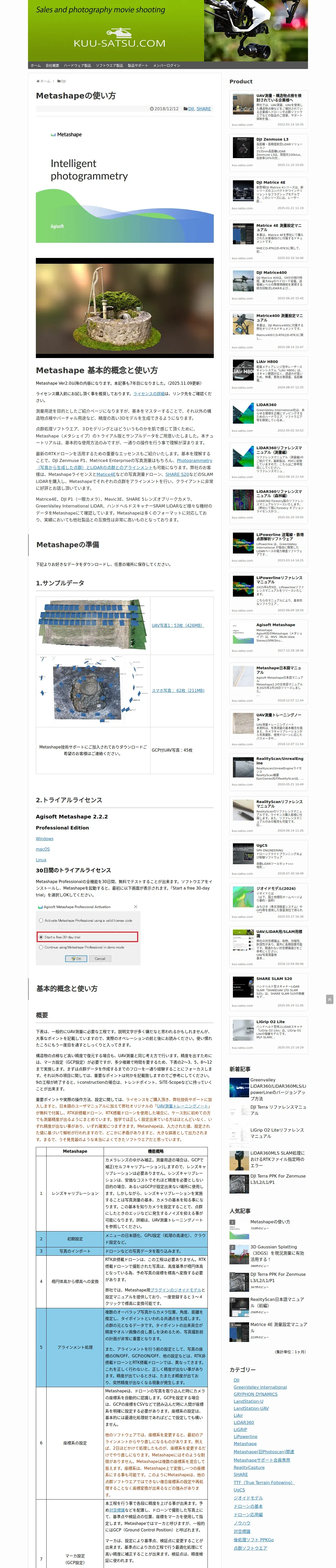The height and width of the screenshot is (1568, 336).
Task: Open the ソフトウェア製品 menu item
Action: click(x=109, y=65)
